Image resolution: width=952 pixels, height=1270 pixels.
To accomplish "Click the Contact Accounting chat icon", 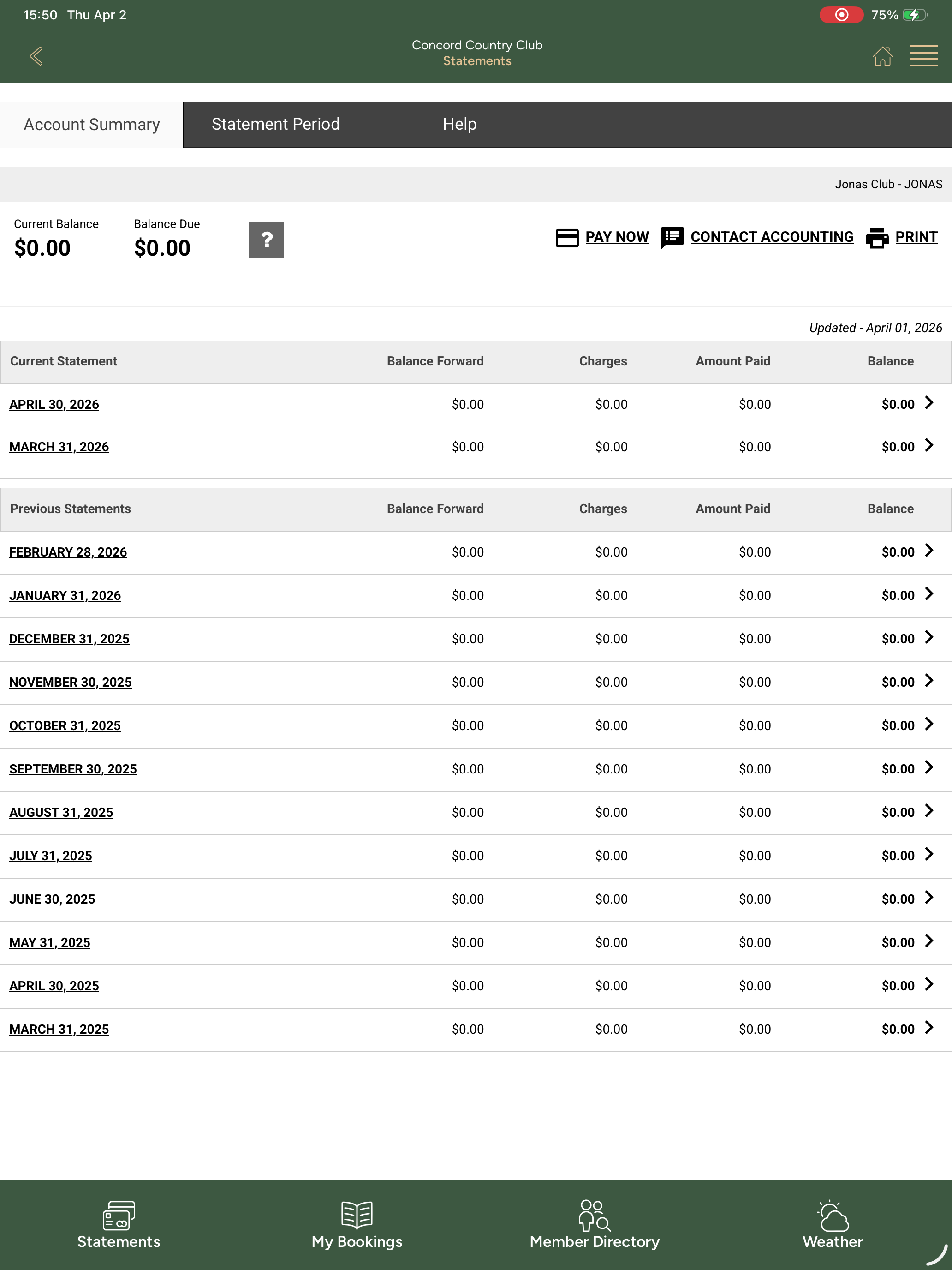I will (672, 238).
